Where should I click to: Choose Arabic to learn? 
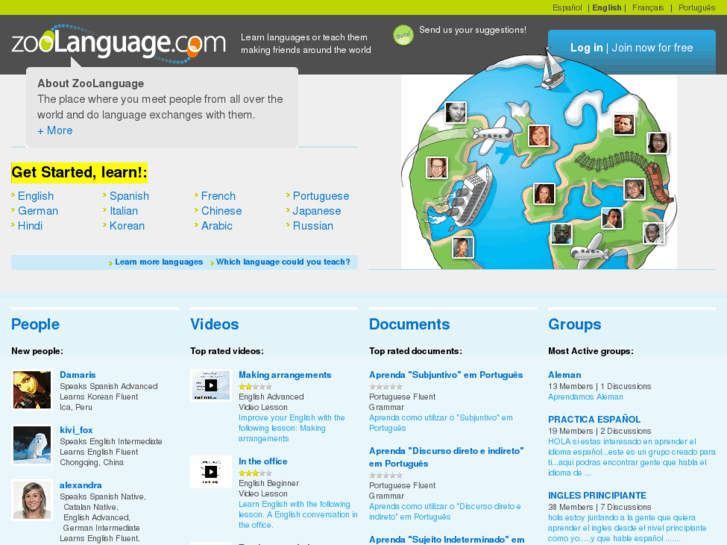217,226
